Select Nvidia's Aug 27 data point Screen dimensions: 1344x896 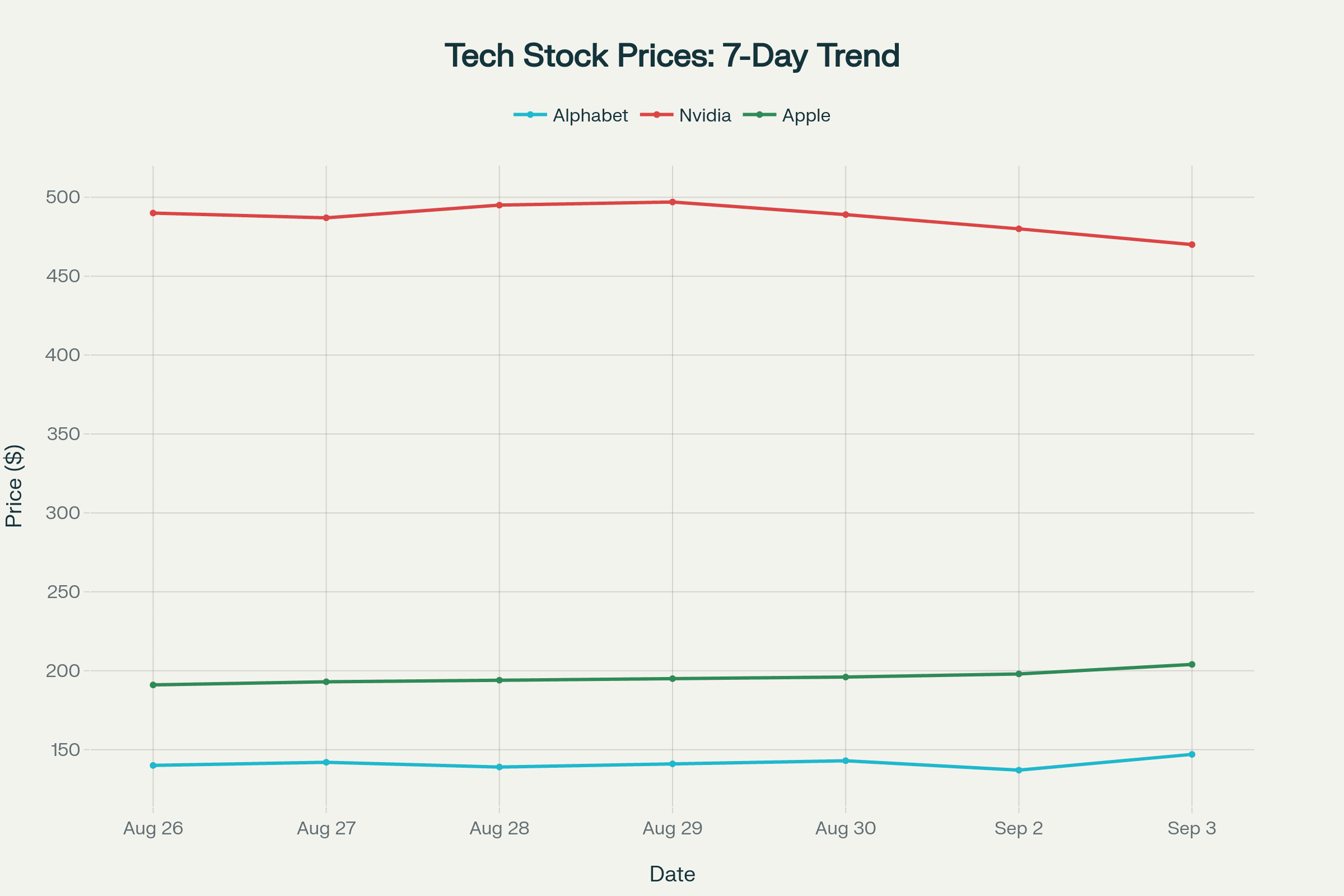tap(326, 218)
